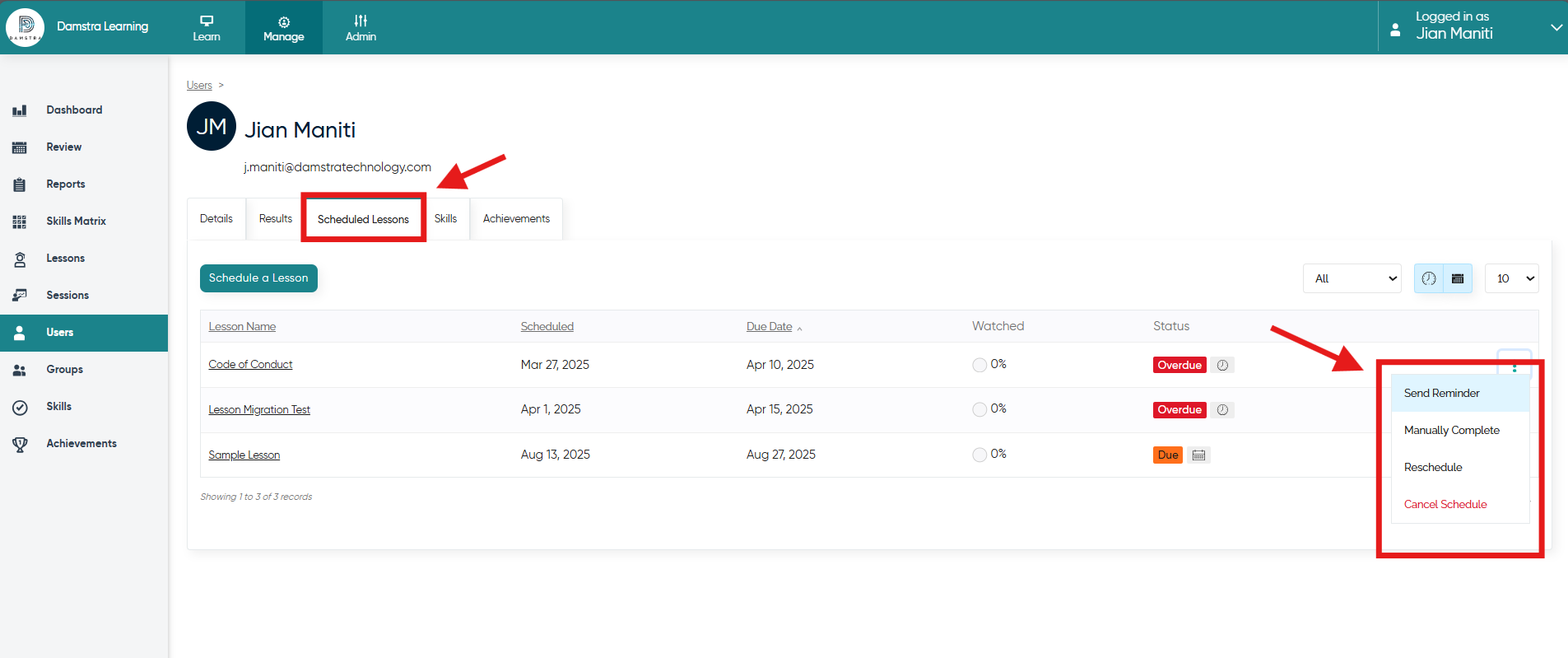Sort by Lesson Name column
The height and width of the screenshot is (658, 1568).
(242, 327)
